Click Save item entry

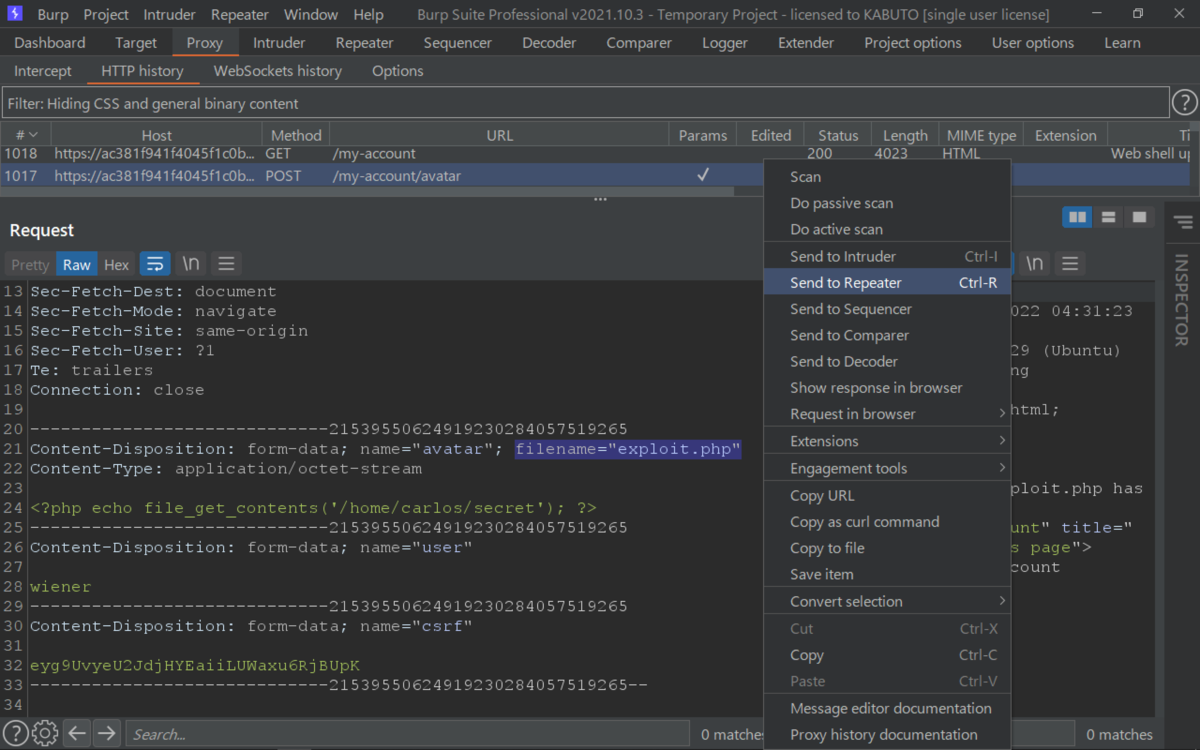pos(886,574)
